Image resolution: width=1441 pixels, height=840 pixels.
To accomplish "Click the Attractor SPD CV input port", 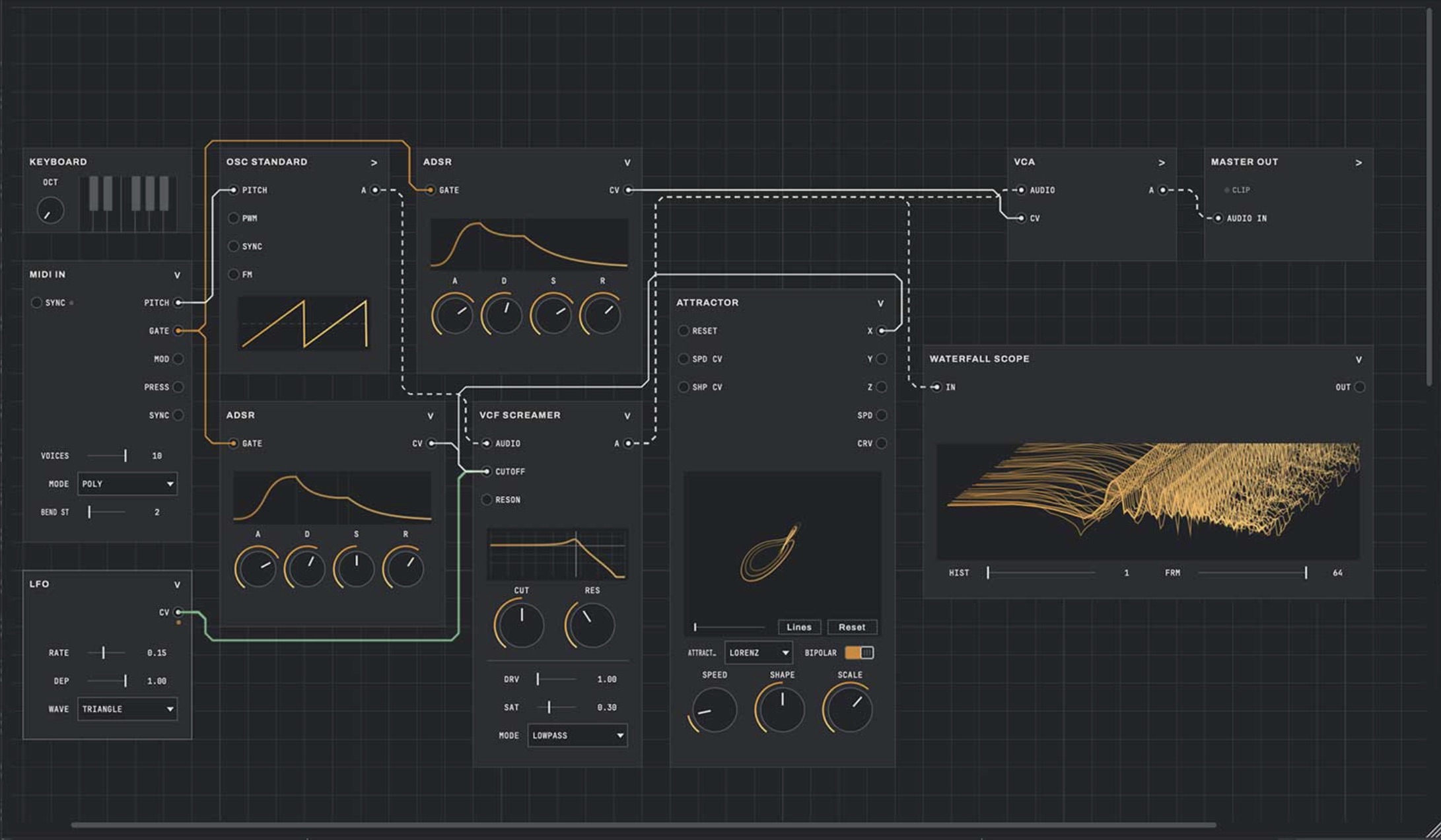I will click(x=684, y=359).
